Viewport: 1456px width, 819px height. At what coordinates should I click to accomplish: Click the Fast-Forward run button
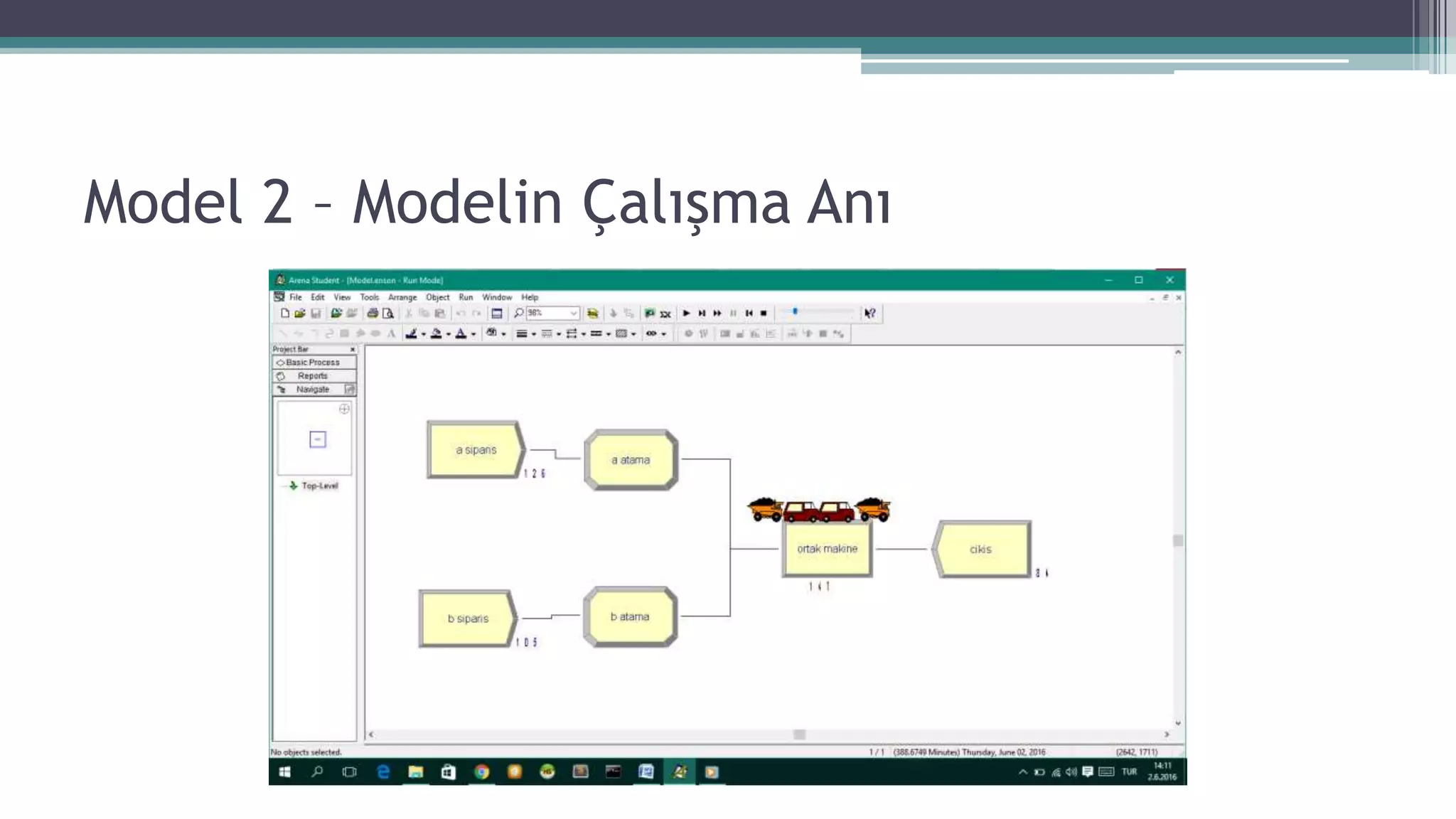pos(717,313)
